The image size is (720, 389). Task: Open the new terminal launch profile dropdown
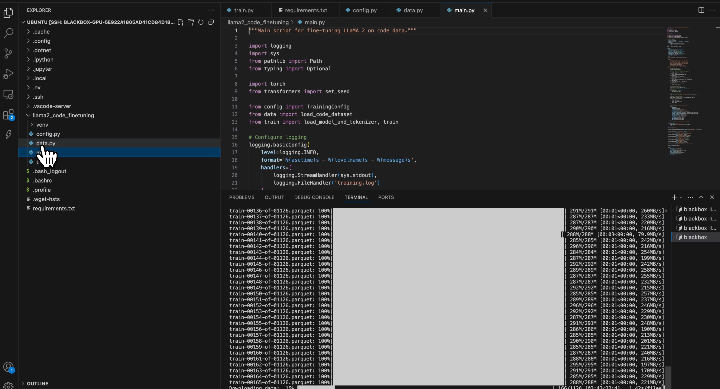click(x=681, y=197)
